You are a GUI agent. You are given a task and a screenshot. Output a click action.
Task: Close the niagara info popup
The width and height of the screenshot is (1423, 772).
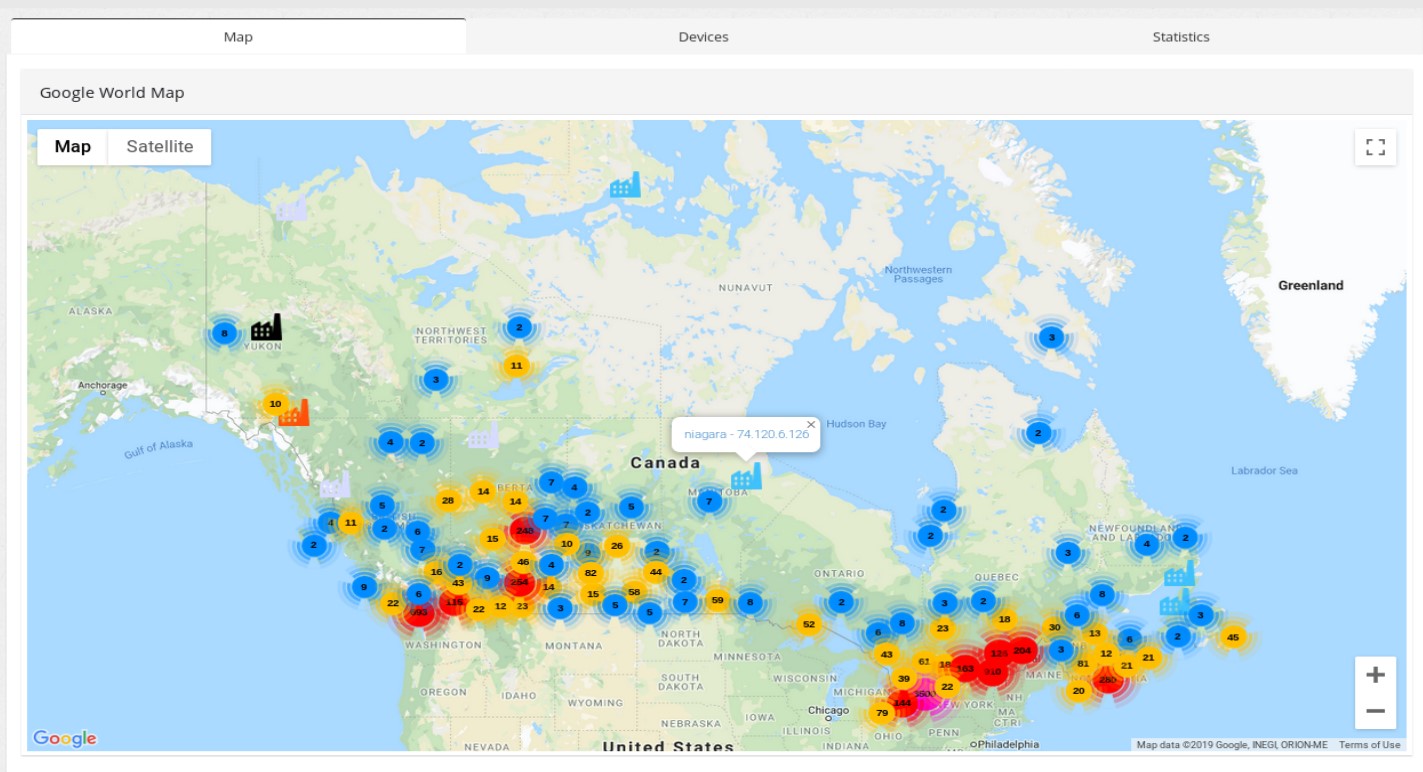click(x=811, y=424)
